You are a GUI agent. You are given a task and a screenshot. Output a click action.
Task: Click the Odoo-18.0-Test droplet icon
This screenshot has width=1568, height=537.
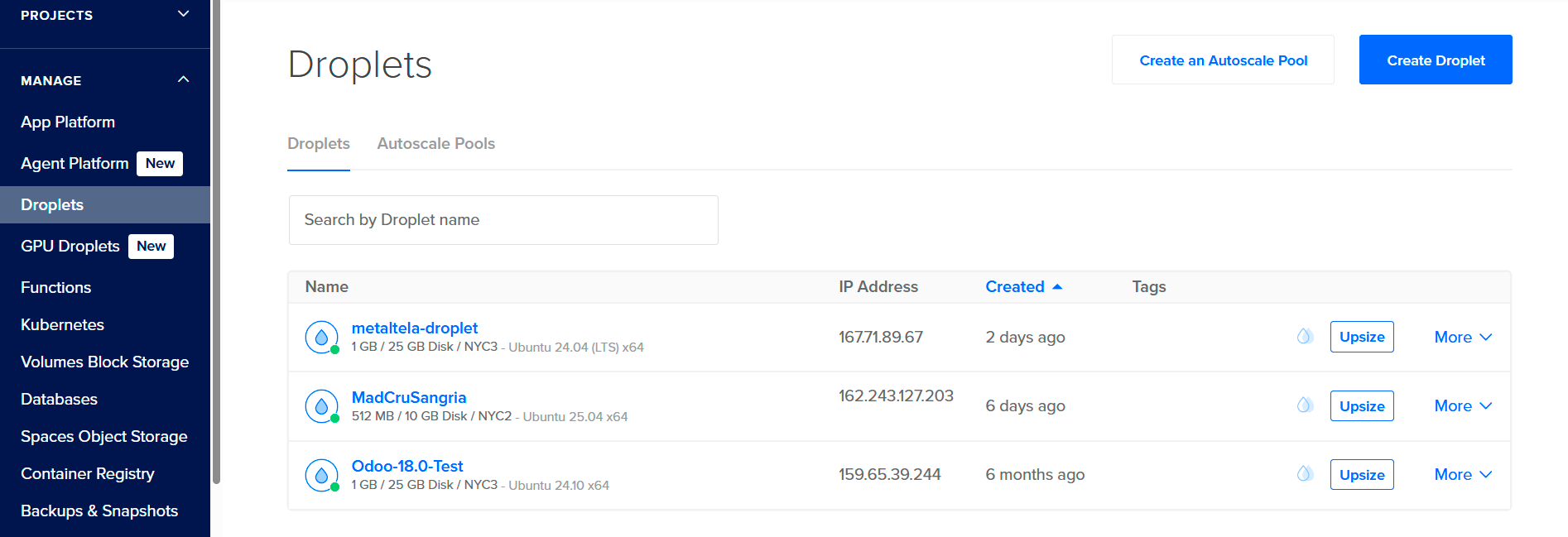pyautogui.click(x=321, y=475)
